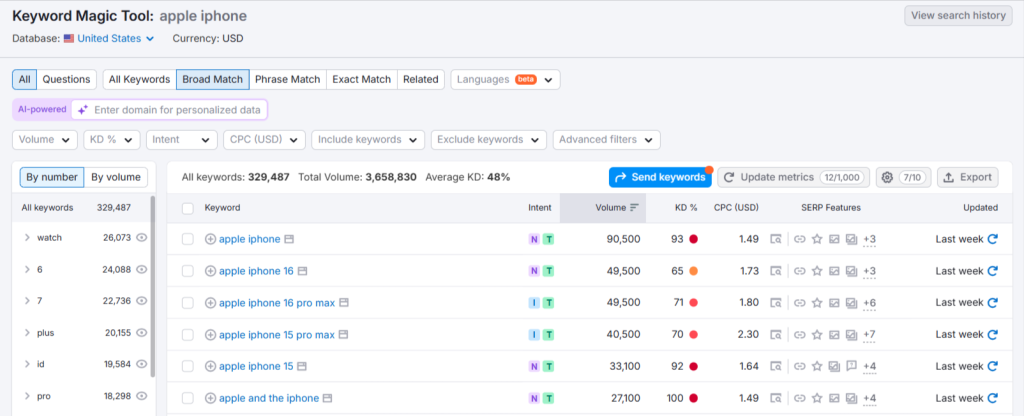
Task: Check the apple iphone 16 pro max checkbox
Action: tap(188, 303)
